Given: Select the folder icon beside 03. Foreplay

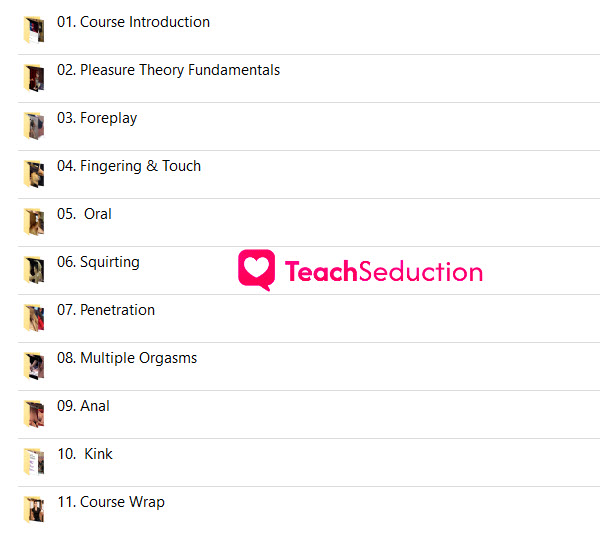Looking at the screenshot, I should [x=34, y=126].
